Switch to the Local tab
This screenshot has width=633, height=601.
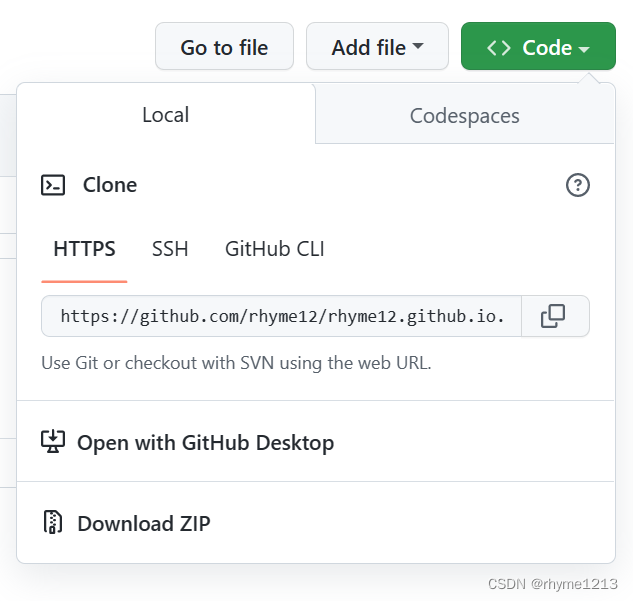pos(166,114)
